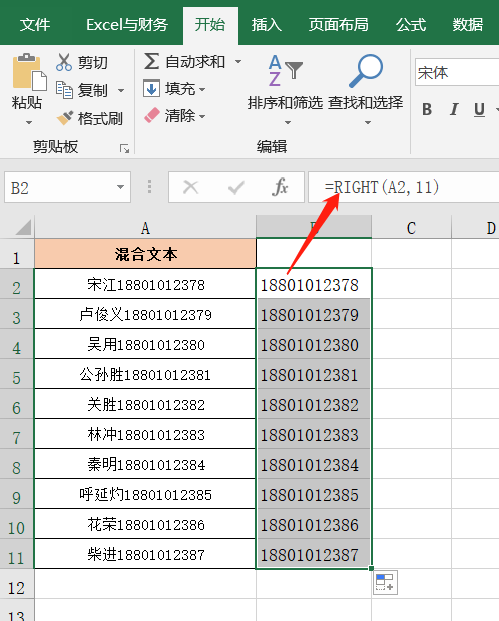Expand the Copy dropdown arrow
Viewport: 499px width, 621px height.
(121, 91)
